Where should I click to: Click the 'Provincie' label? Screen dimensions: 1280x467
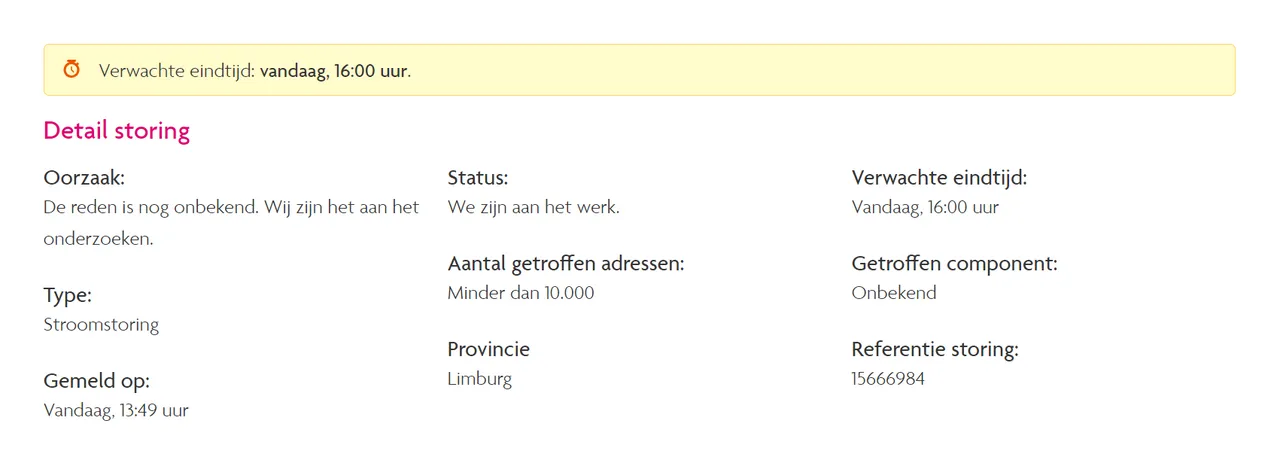tap(489, 350)
